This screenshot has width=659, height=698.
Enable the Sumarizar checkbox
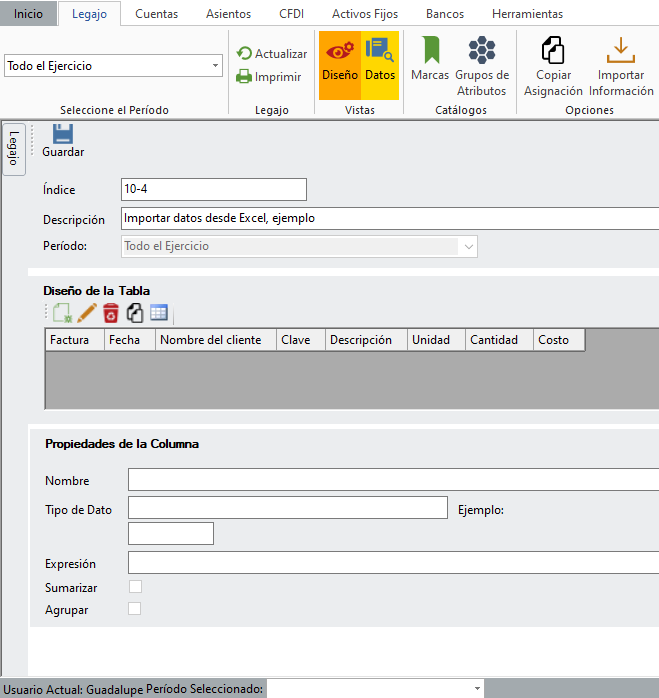(x=135, y=587)
